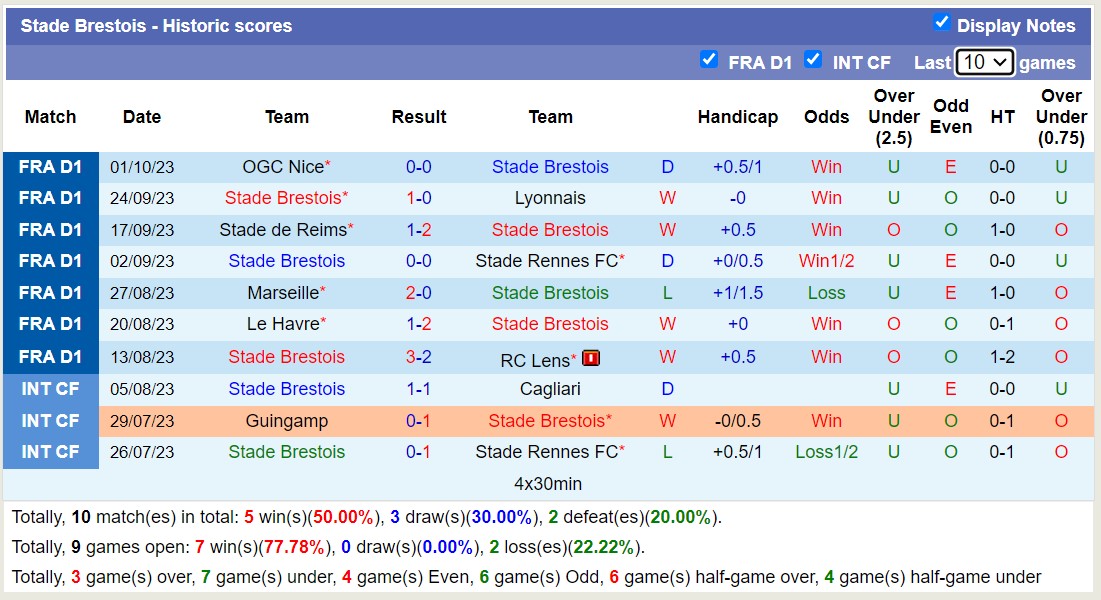1101x600 pixels.
Task: Click the Lyonnais team name
Action: 550,198
